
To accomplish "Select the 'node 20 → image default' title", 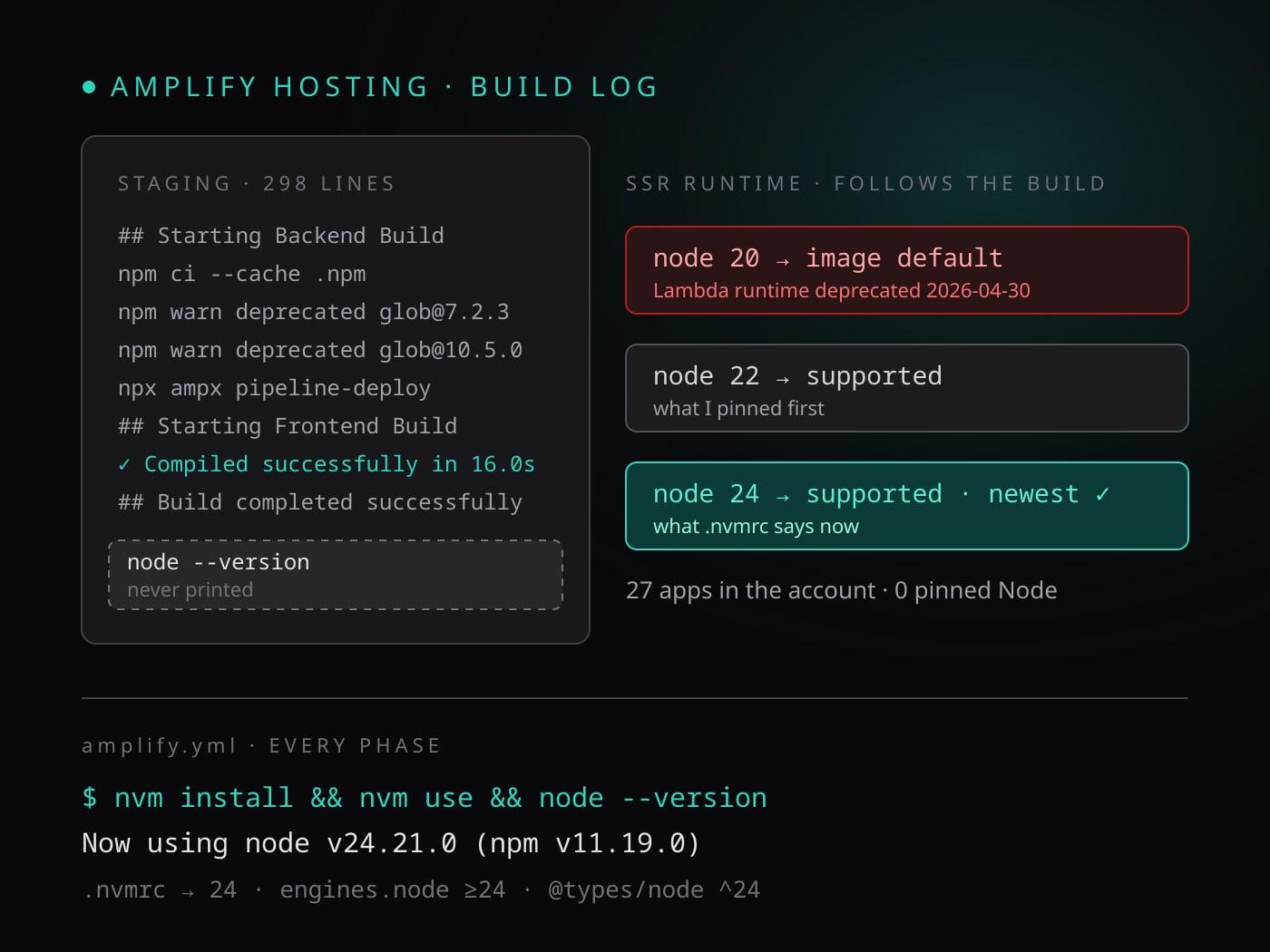I will pyautogui.click(x=828, y=258).
